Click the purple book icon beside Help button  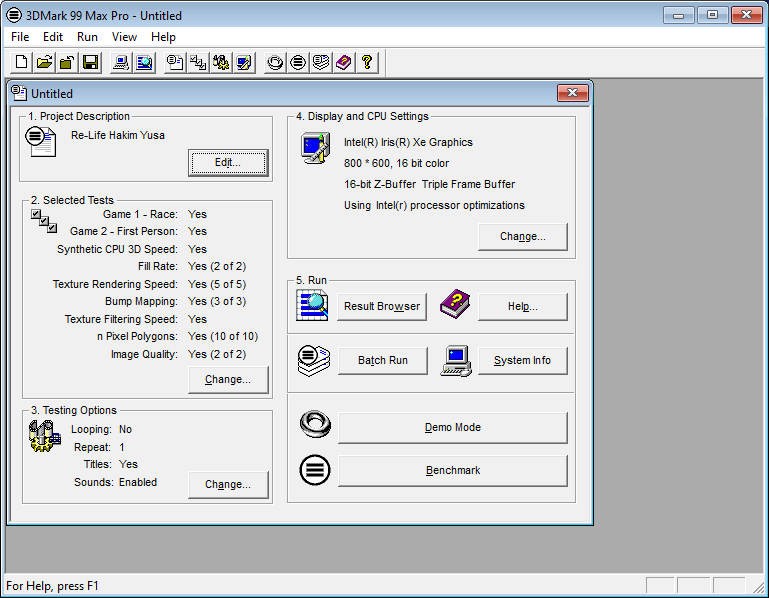[x=455, y=304]
